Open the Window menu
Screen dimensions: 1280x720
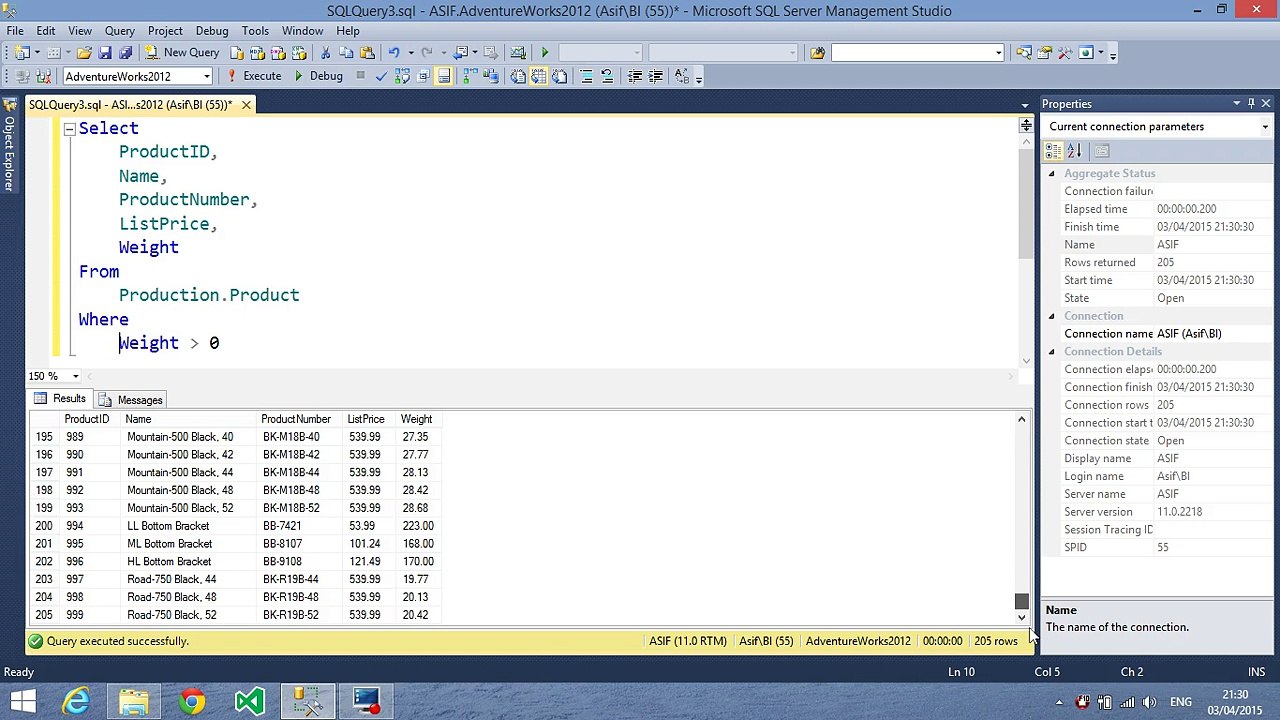(302, 31)
